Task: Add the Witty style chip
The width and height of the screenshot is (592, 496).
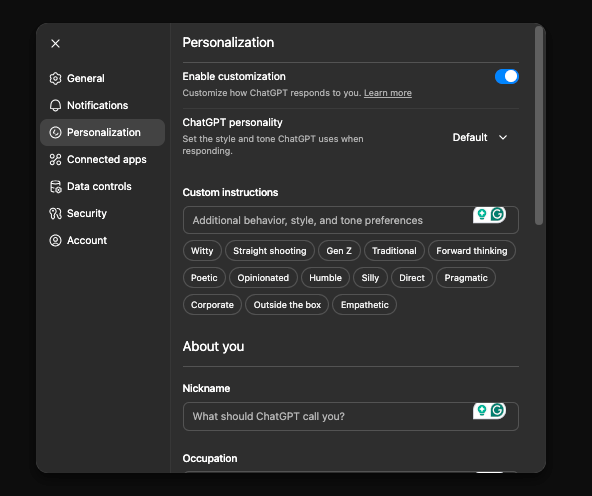Action: pos(202,251)
